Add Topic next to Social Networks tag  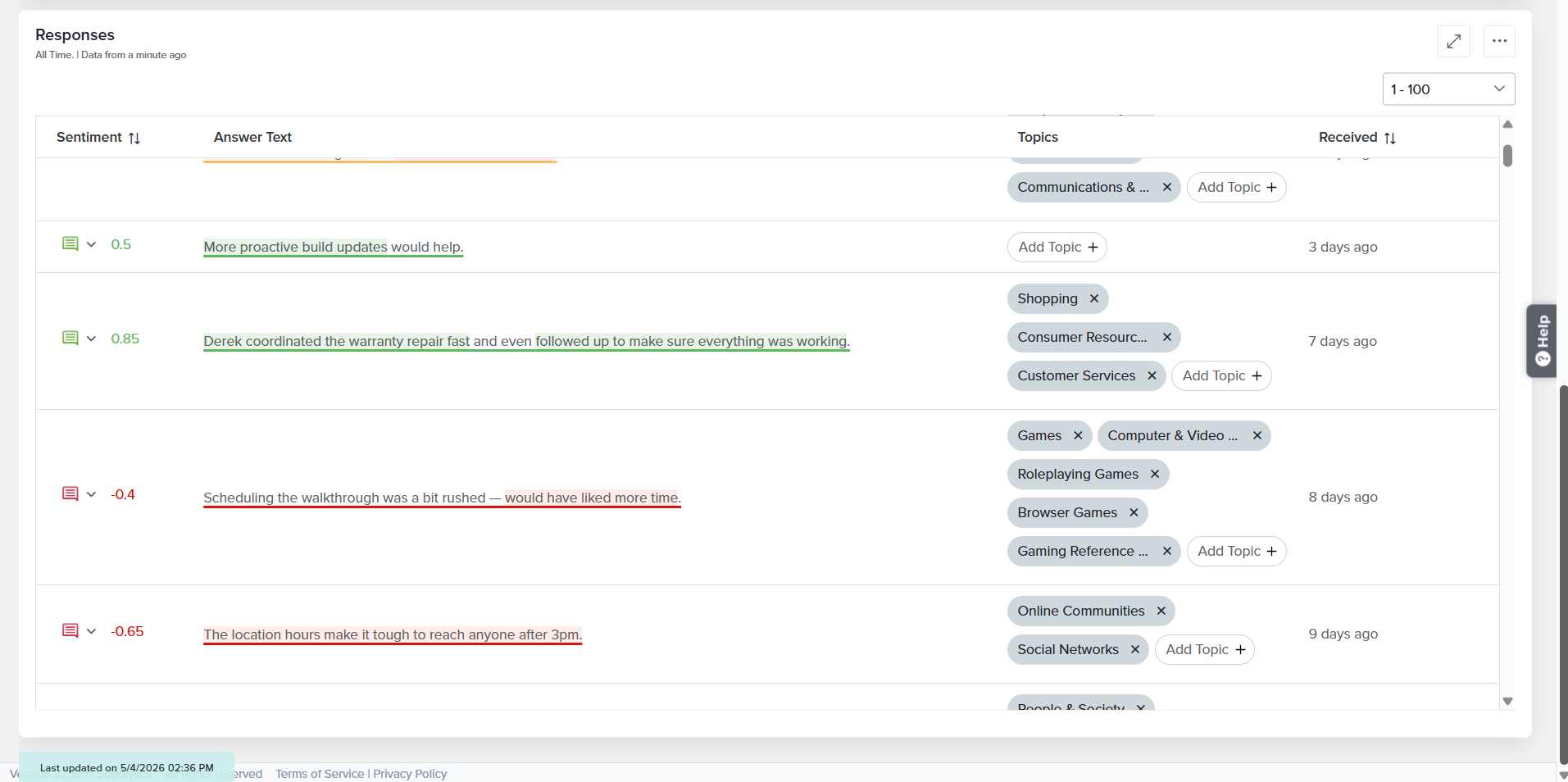pyautogui.click(x=1204, y=649)
